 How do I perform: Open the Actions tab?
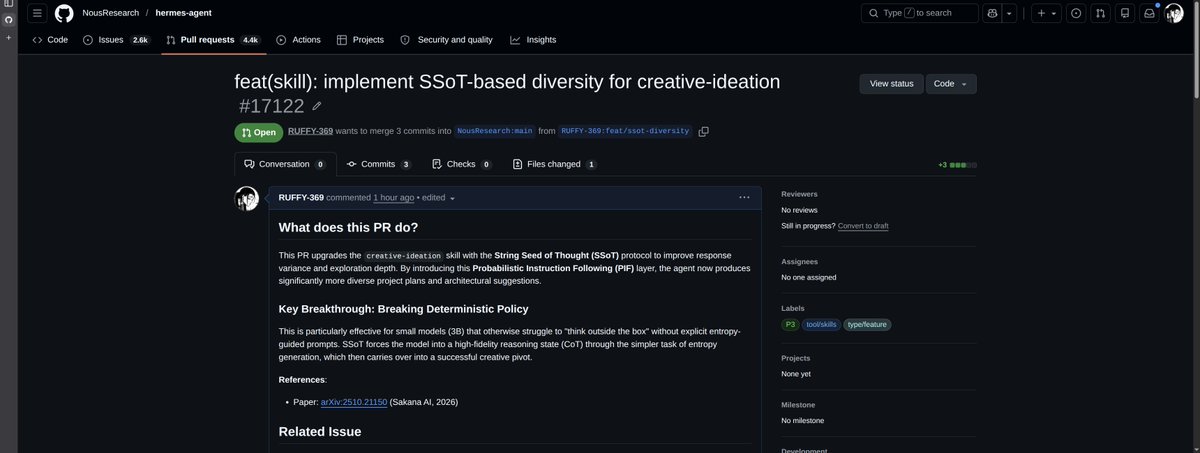pyautogui.click(x=298, y=40)
